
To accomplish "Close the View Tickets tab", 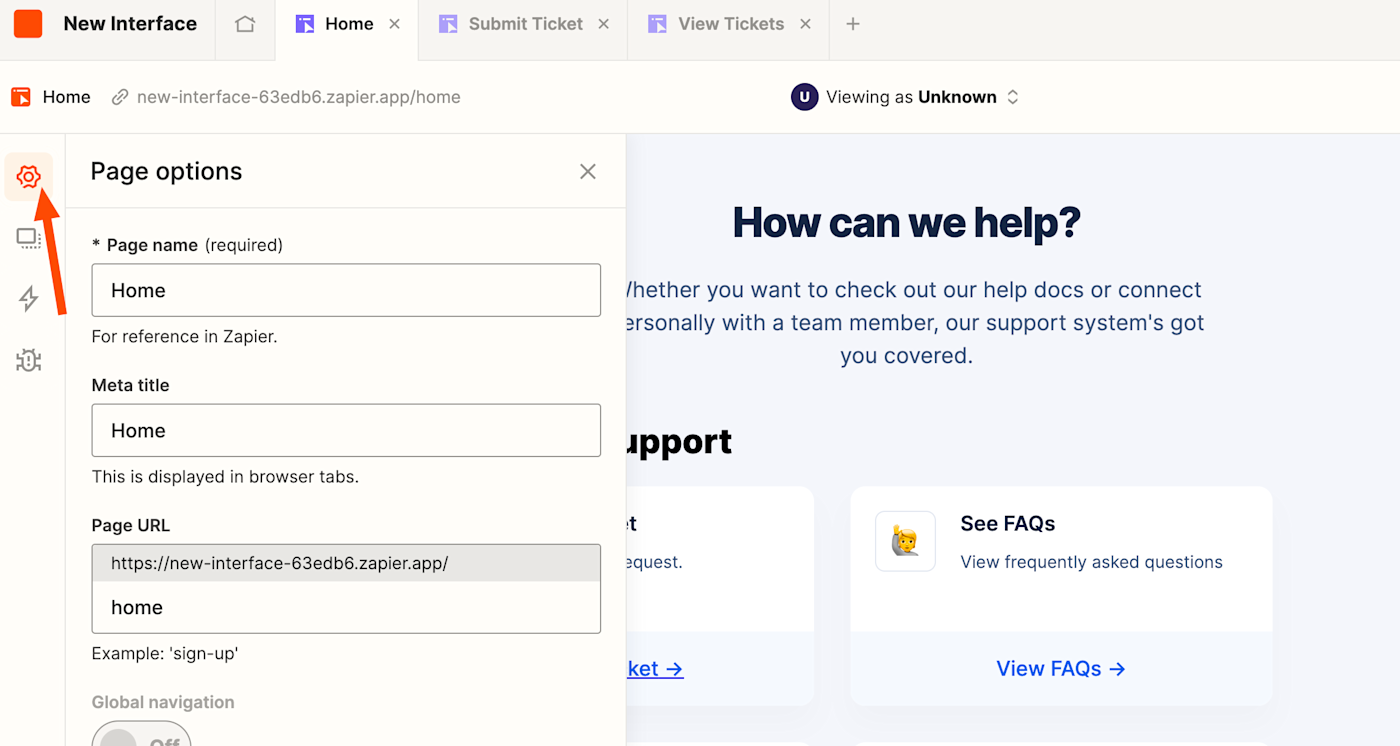I will (x=806, y=24).
